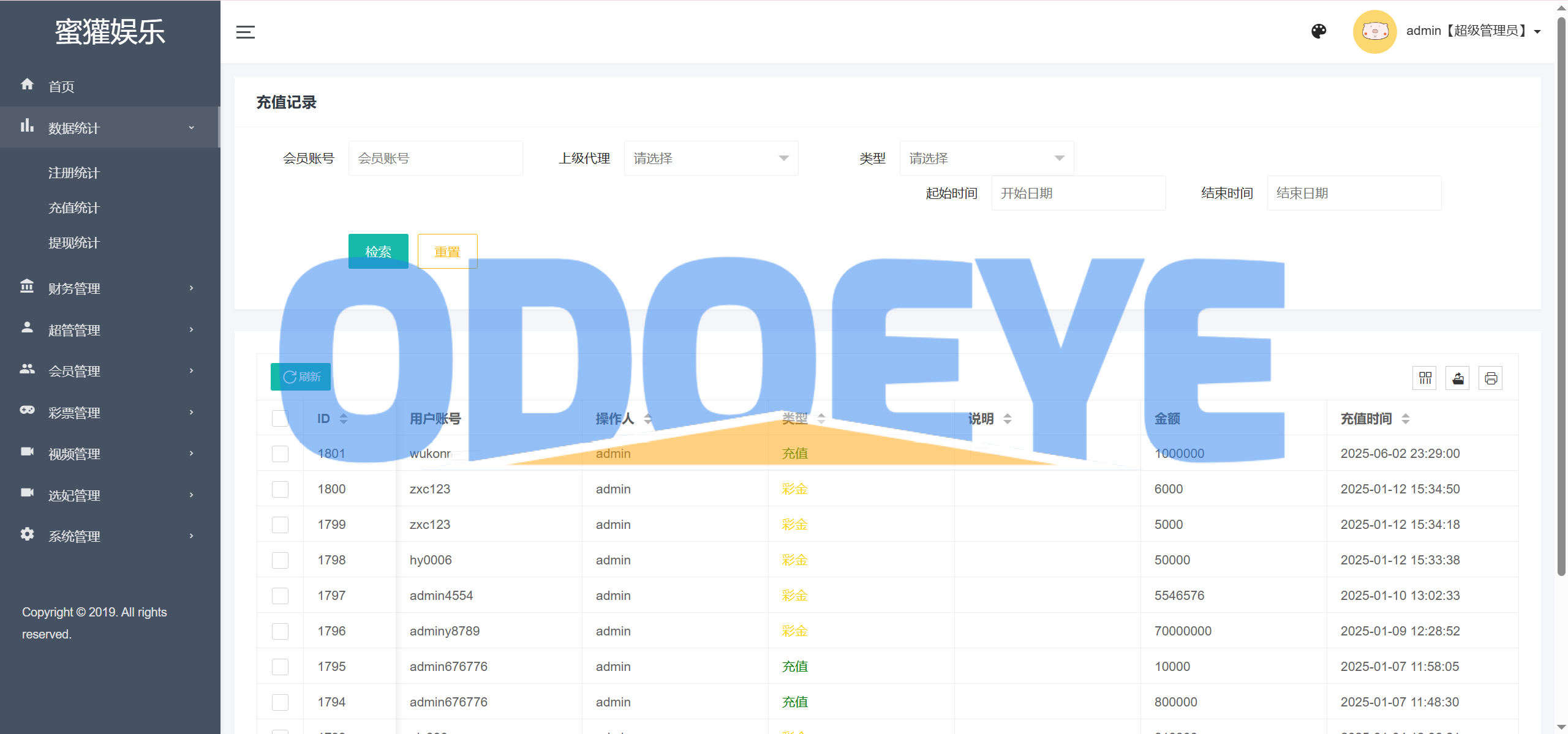
Task: Click the admin avatar image
Action: pyautogui.click(x=1374, y=31)
